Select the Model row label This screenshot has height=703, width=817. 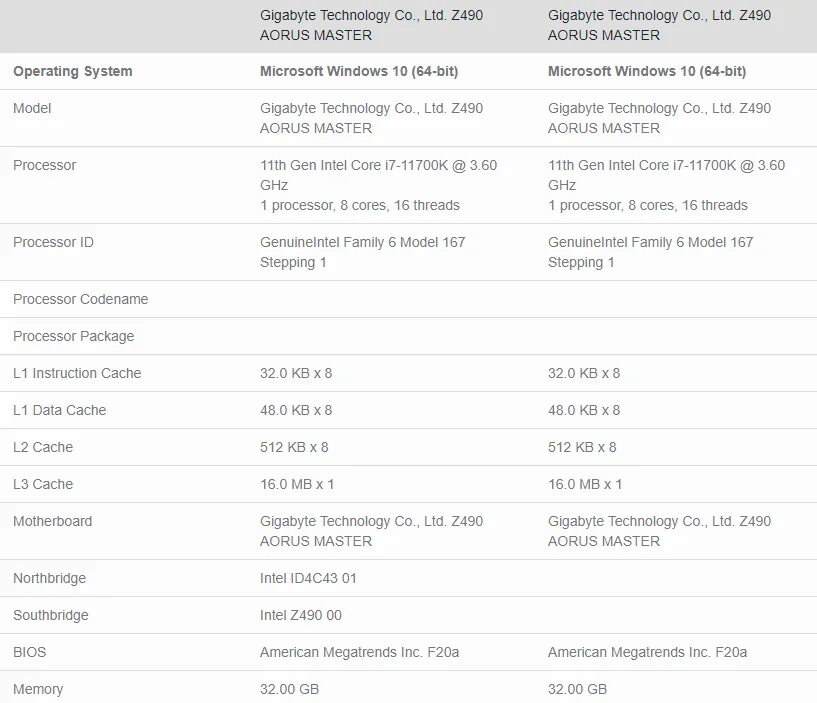[x=32, y=108]
